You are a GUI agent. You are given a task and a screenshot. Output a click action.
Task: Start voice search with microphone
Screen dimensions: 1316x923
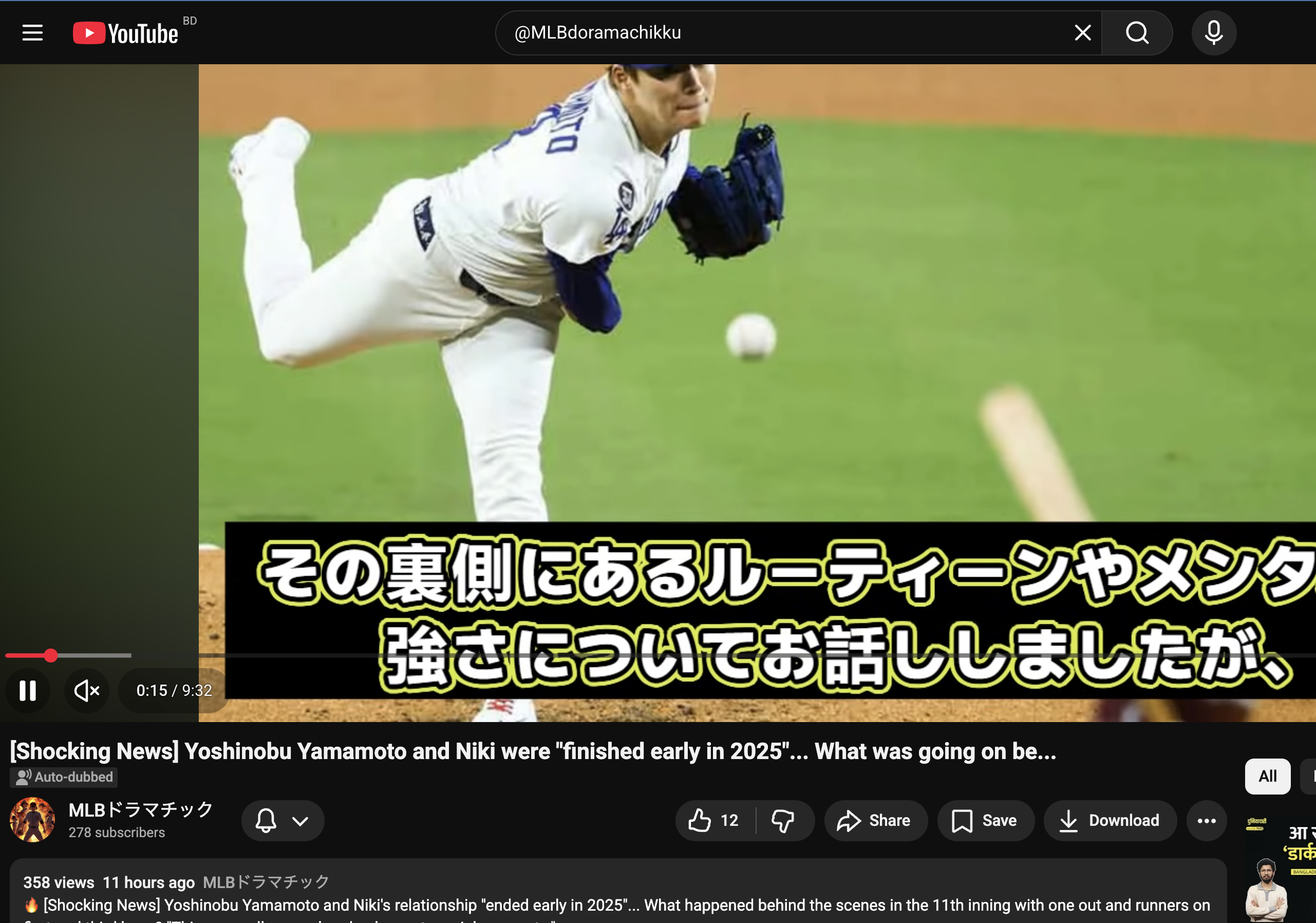(1213, 33)
